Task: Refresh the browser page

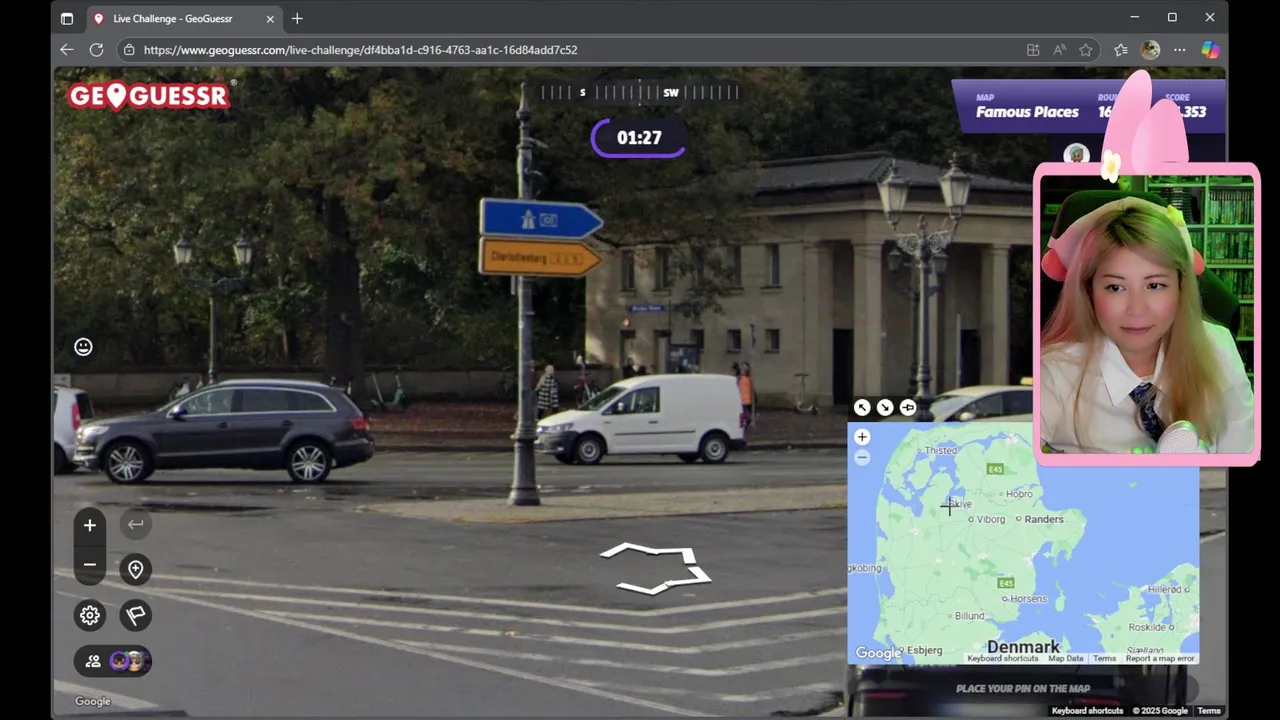Action: coord(96,49)
